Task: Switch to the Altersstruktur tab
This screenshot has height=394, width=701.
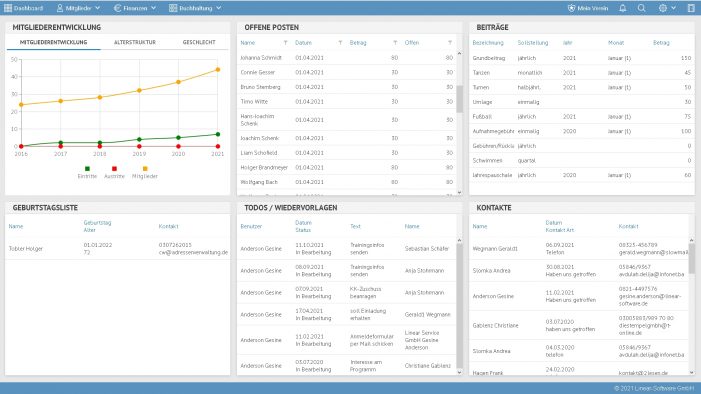Action: pos(135,42)
